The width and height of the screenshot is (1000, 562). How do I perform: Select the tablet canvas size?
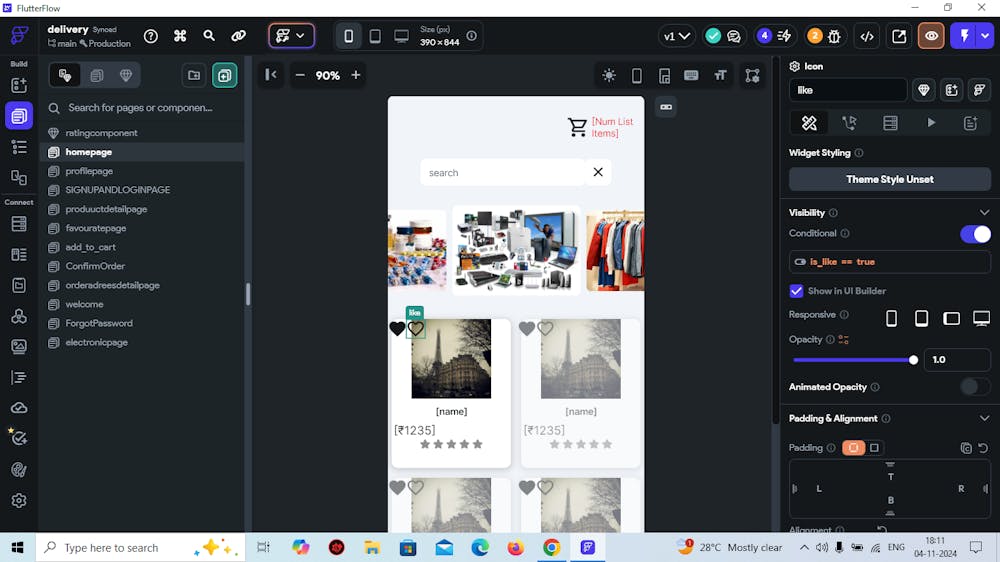click(x=375, y=36)
